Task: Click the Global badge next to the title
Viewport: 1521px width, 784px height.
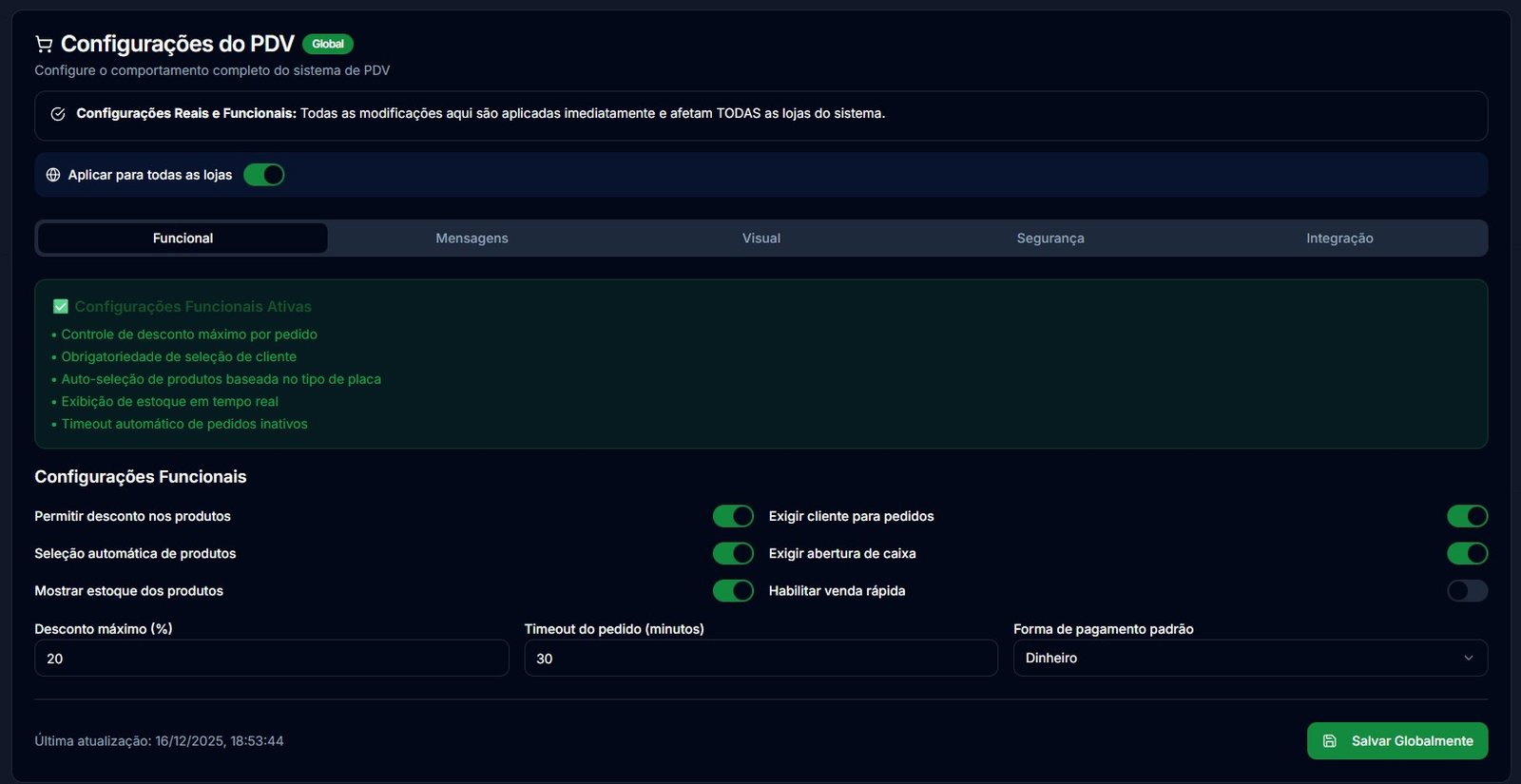Action: click(328, 45)
